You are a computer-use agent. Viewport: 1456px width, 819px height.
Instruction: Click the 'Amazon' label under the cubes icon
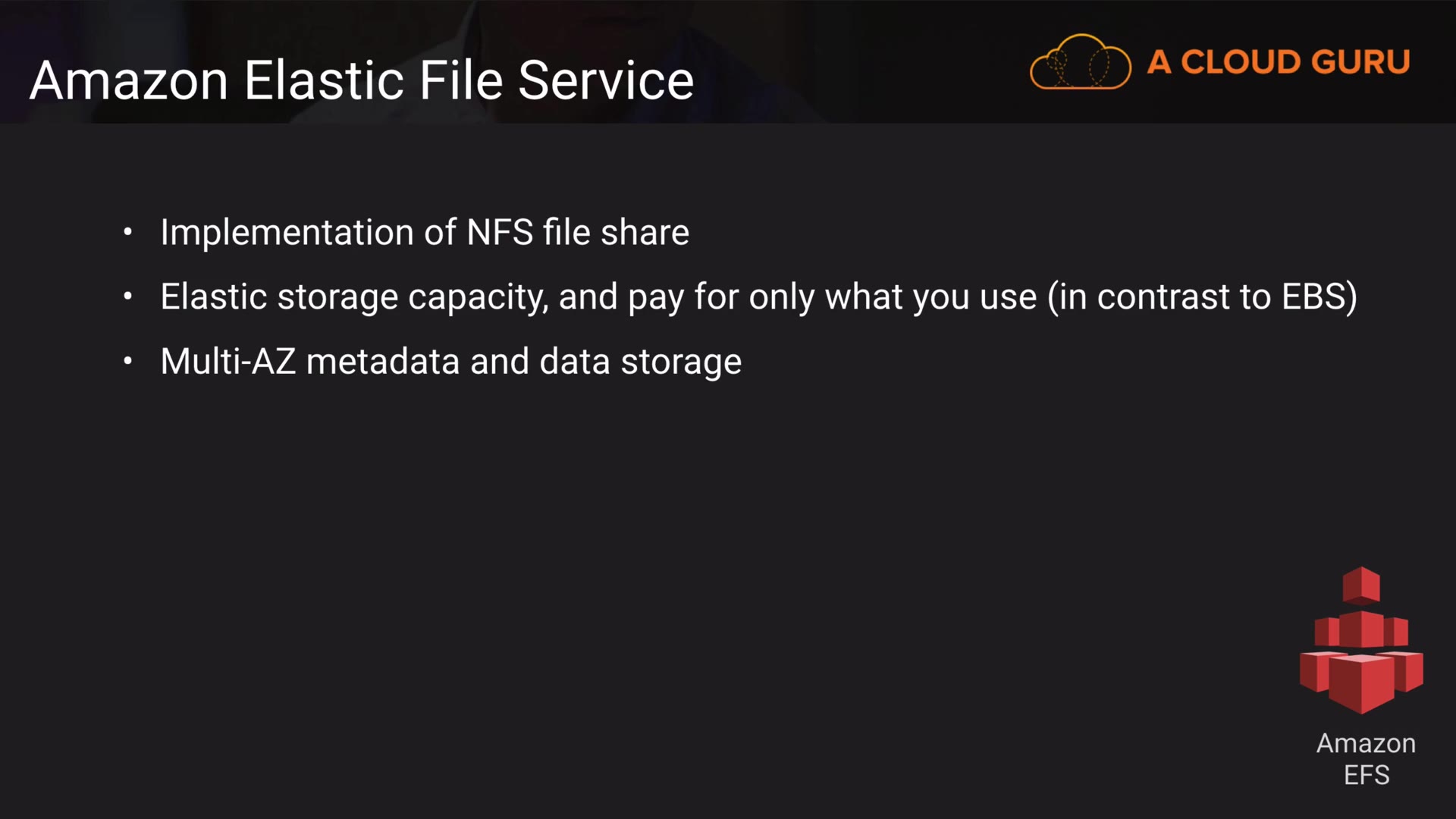click(x=1366, y=743)
